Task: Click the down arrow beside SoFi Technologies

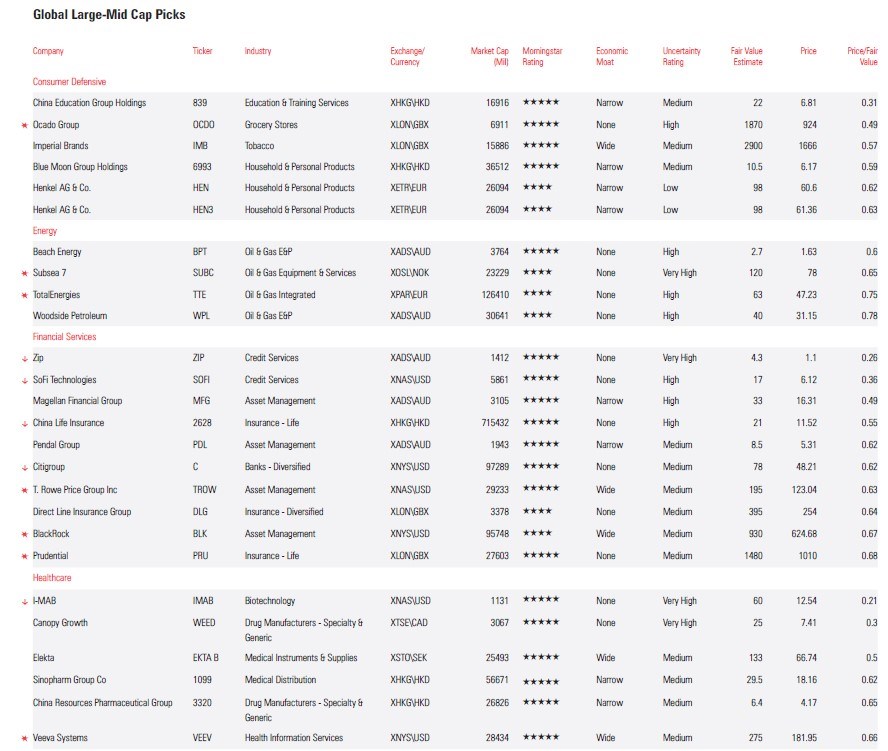Action: tap(24, 380)
